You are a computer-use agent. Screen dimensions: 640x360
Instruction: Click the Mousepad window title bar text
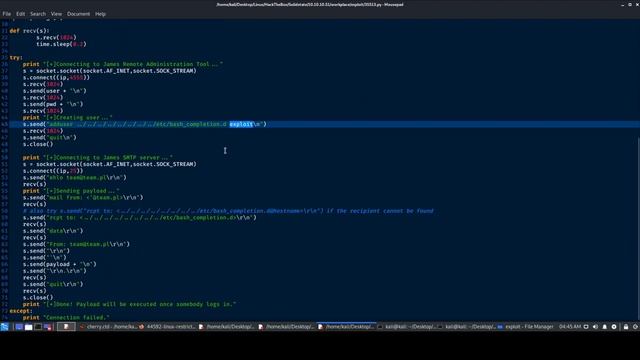click(x=310, y=4)
